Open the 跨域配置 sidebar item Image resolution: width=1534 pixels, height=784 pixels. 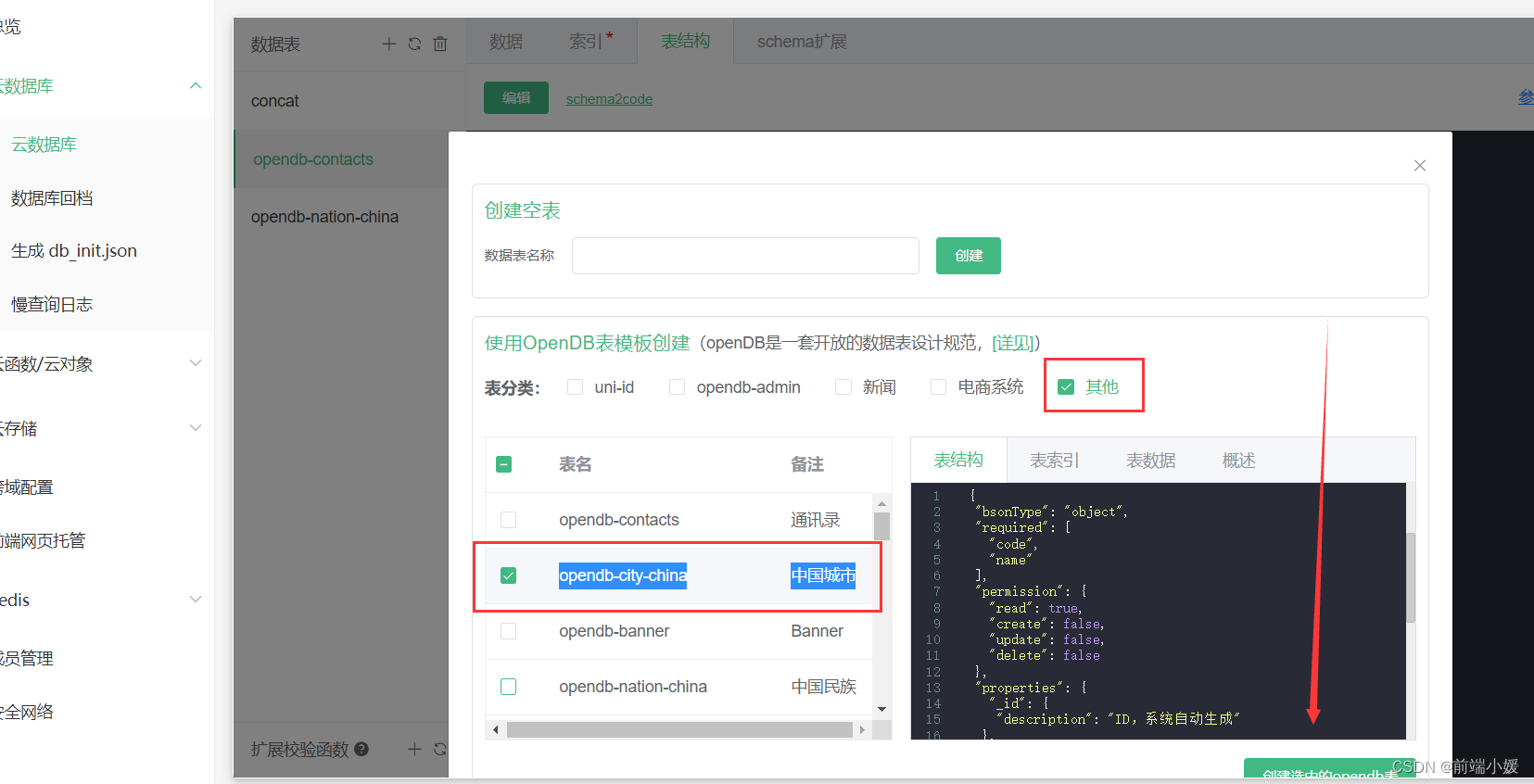[27, 487]
